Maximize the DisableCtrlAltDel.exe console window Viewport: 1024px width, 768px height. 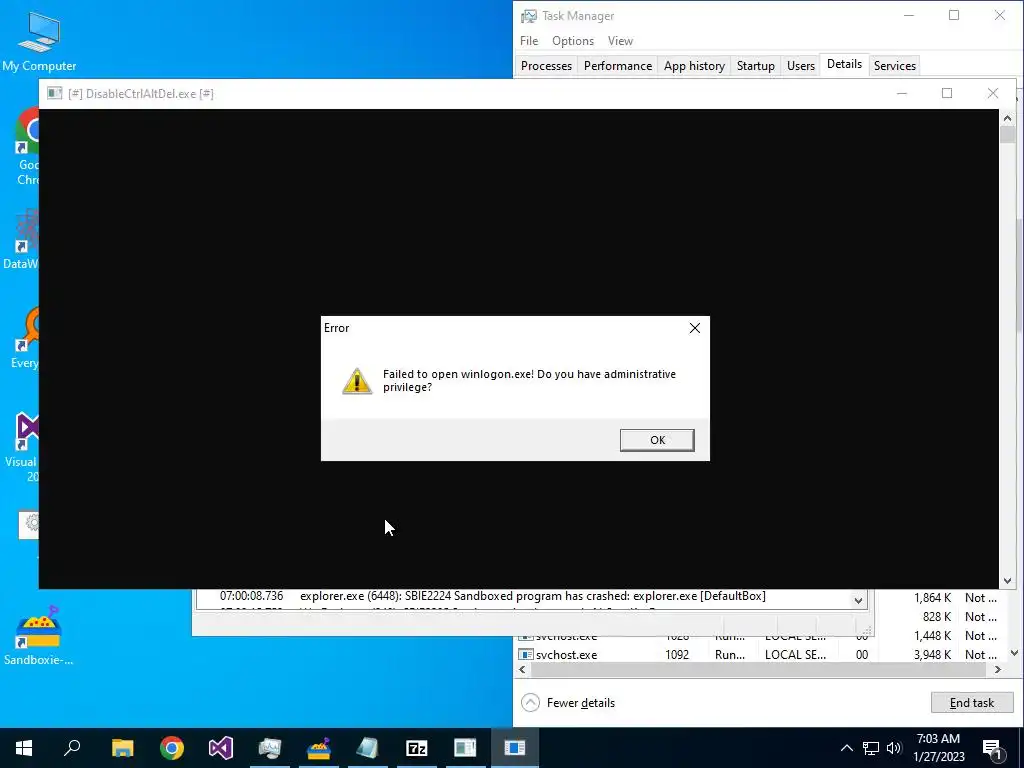coord(947,93)
